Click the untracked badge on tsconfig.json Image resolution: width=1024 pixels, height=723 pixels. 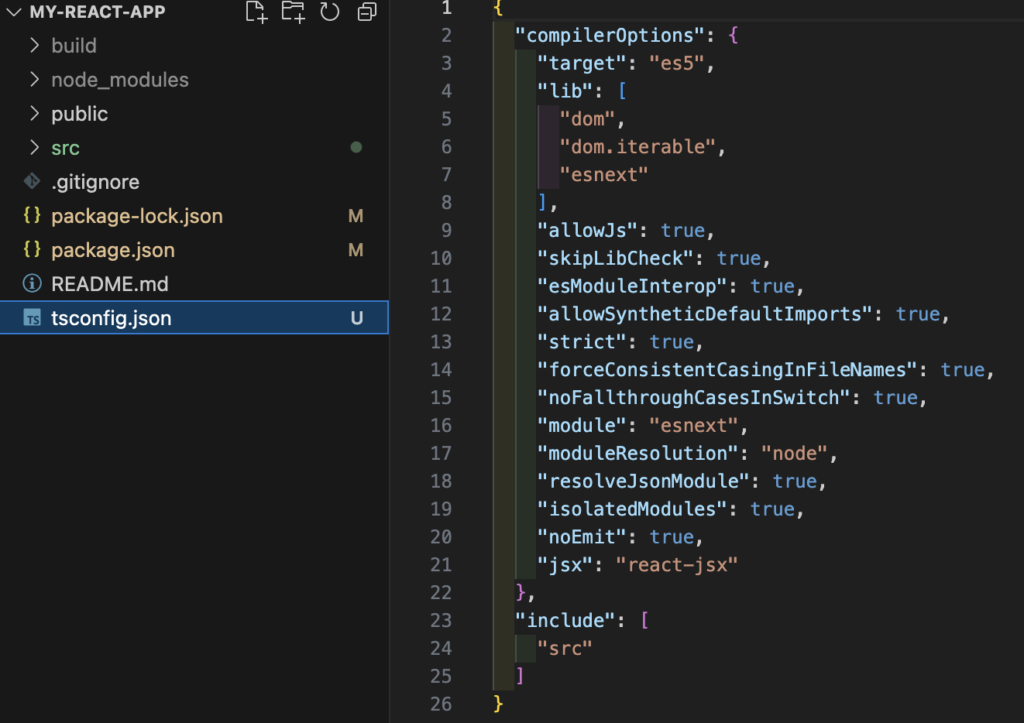[355, 317]
